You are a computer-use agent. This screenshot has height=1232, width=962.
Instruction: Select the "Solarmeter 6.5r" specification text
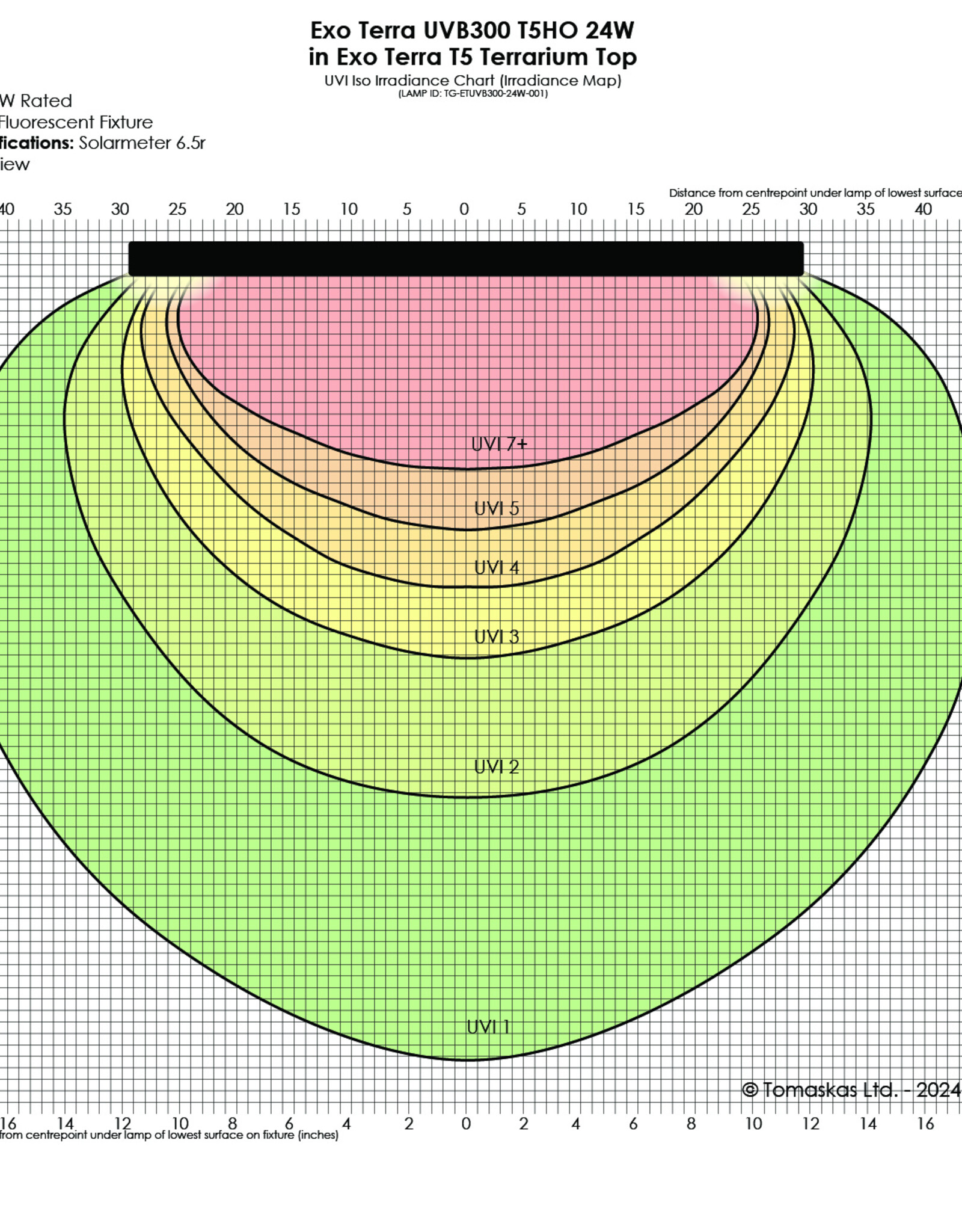coord(142,143)
